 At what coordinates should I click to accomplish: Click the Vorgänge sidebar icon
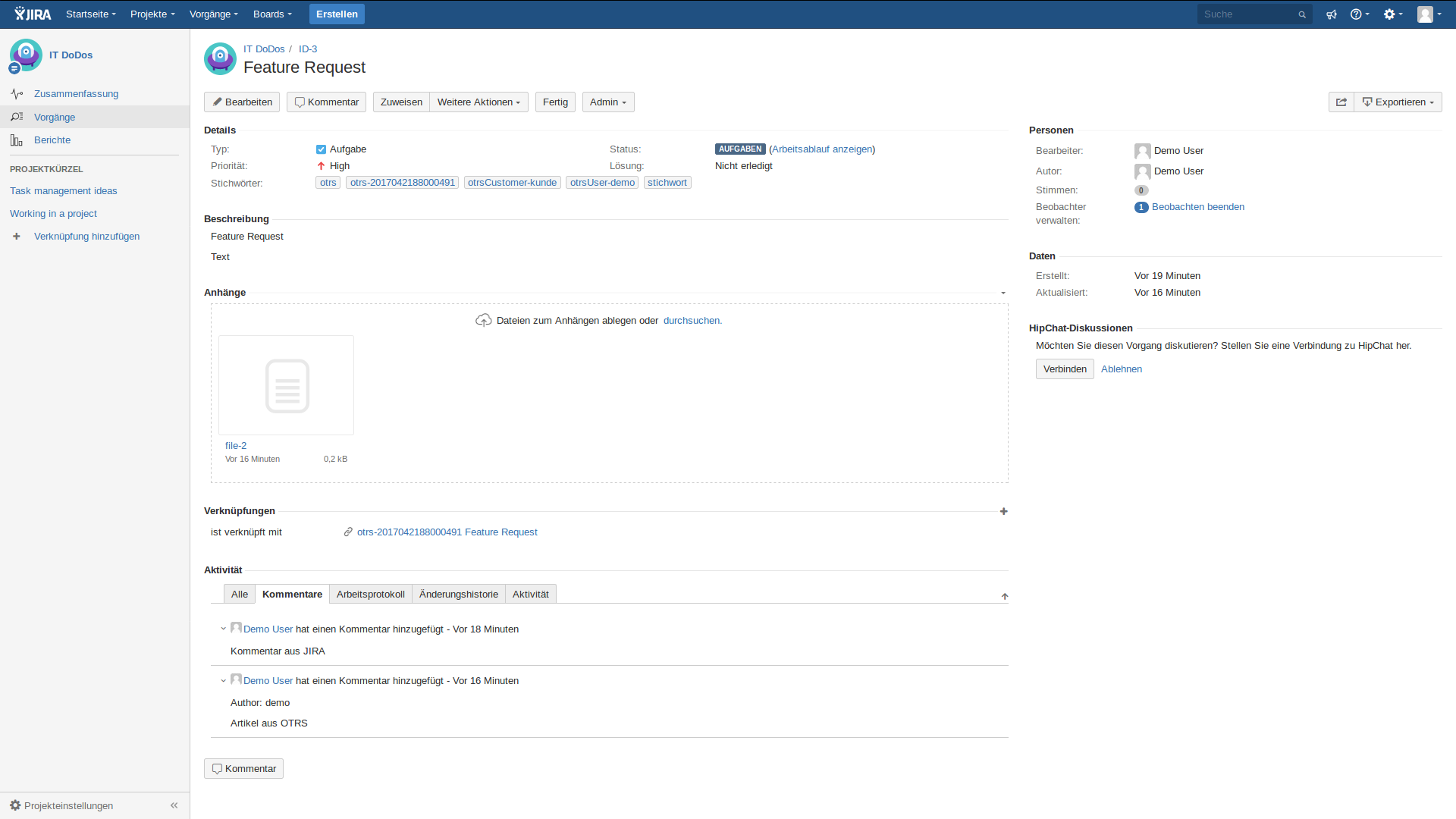pyautogui.click(x=17, y=117)
